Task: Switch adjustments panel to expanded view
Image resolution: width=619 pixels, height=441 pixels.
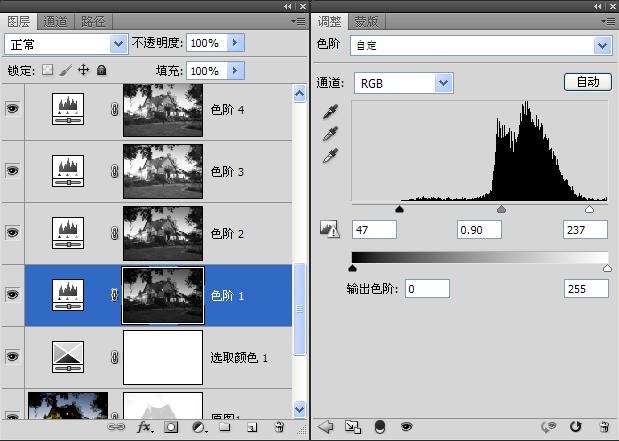Action: (353, 426)
